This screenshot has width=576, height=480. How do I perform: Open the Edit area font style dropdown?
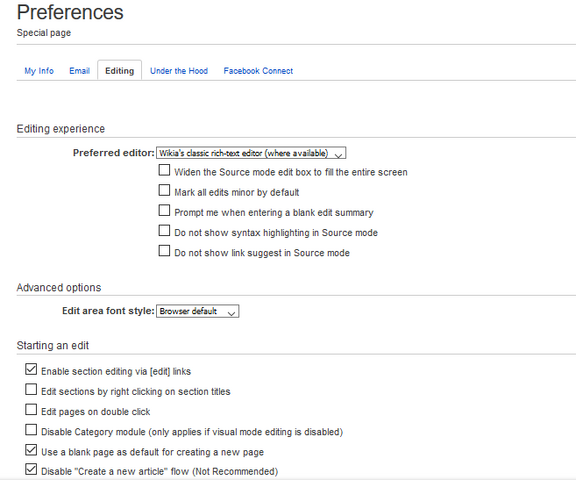tap(198, 311)
